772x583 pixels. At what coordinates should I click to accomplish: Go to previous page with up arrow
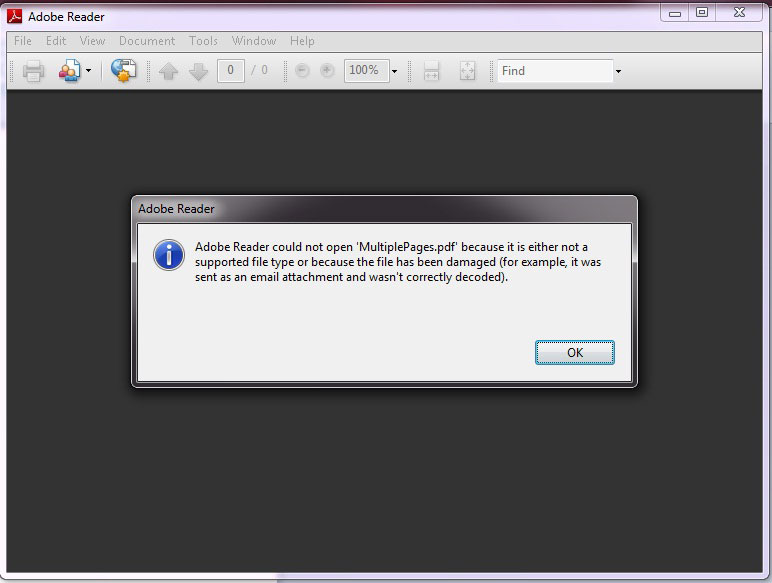click(x=168, y=71)
